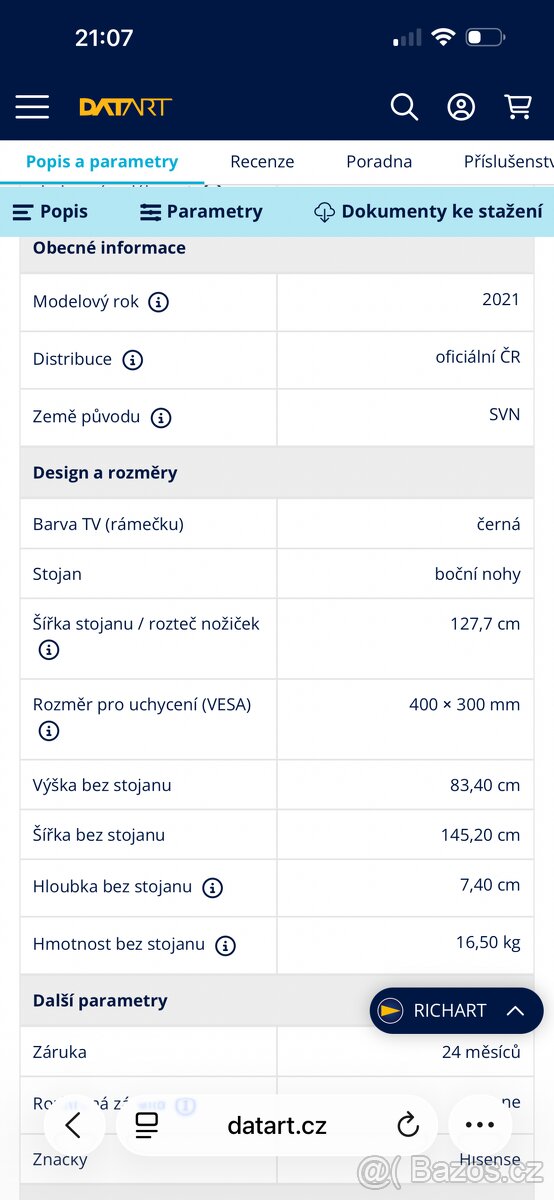The image size is (554, 1200).
Task: Switch to the Recenze tab
Action: pyautogui.click(x=262, y=161)
